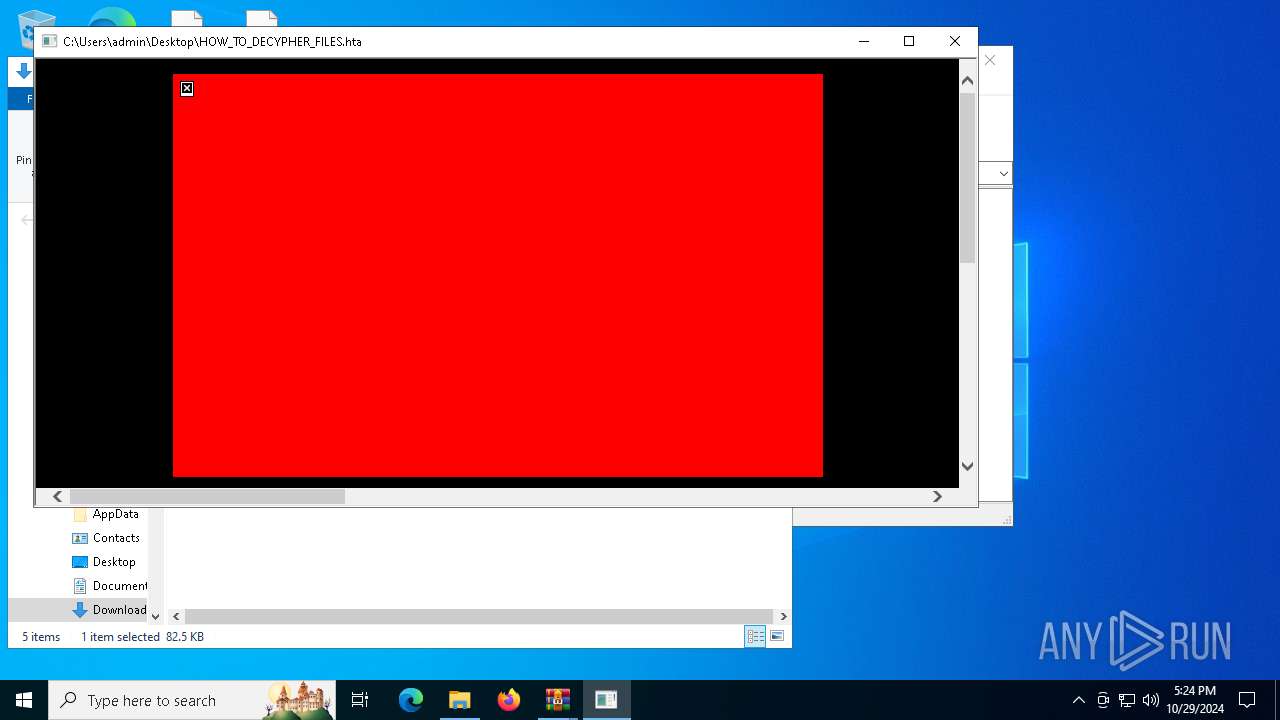Screen dimensions: 1280x720
Task: Select Desktop folder in Explorer tree
Action: 114,562
